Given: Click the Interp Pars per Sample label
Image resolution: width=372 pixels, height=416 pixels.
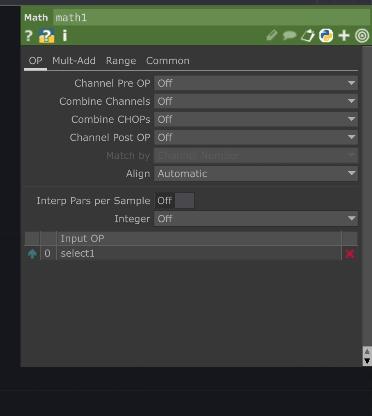Looking at the screenshot, I should point(93,201).
